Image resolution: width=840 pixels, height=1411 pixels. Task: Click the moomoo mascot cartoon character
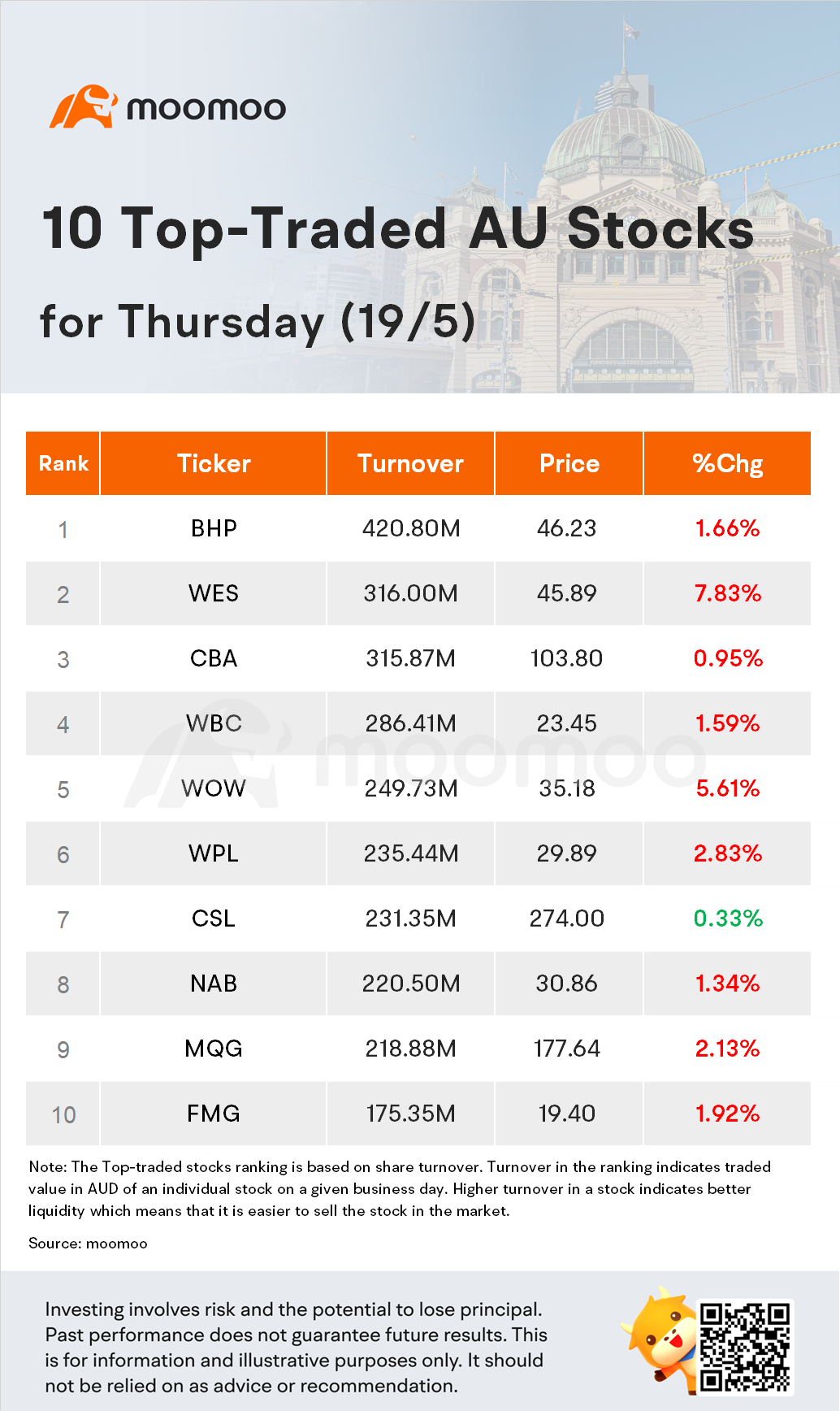coord(660,1335)
